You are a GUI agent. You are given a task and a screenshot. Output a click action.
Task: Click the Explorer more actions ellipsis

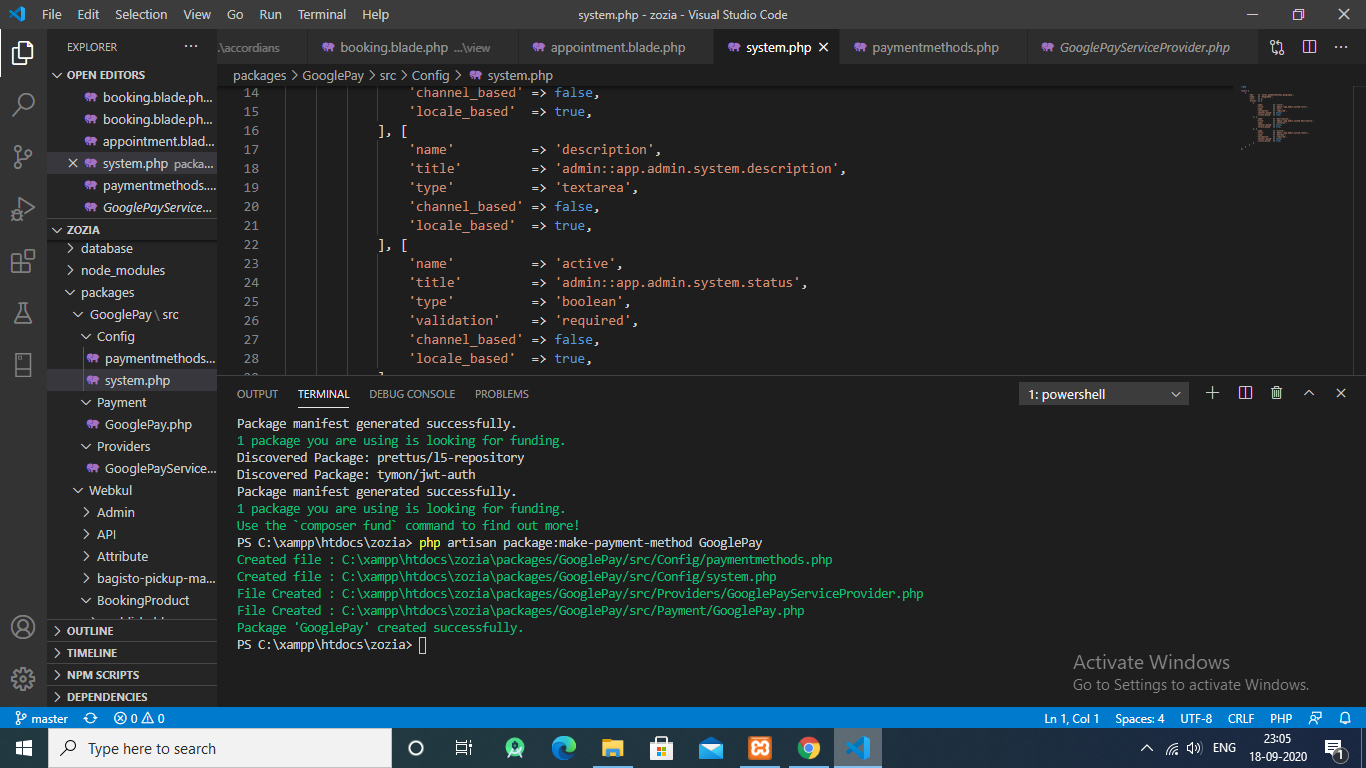click(x=191, y=47)
